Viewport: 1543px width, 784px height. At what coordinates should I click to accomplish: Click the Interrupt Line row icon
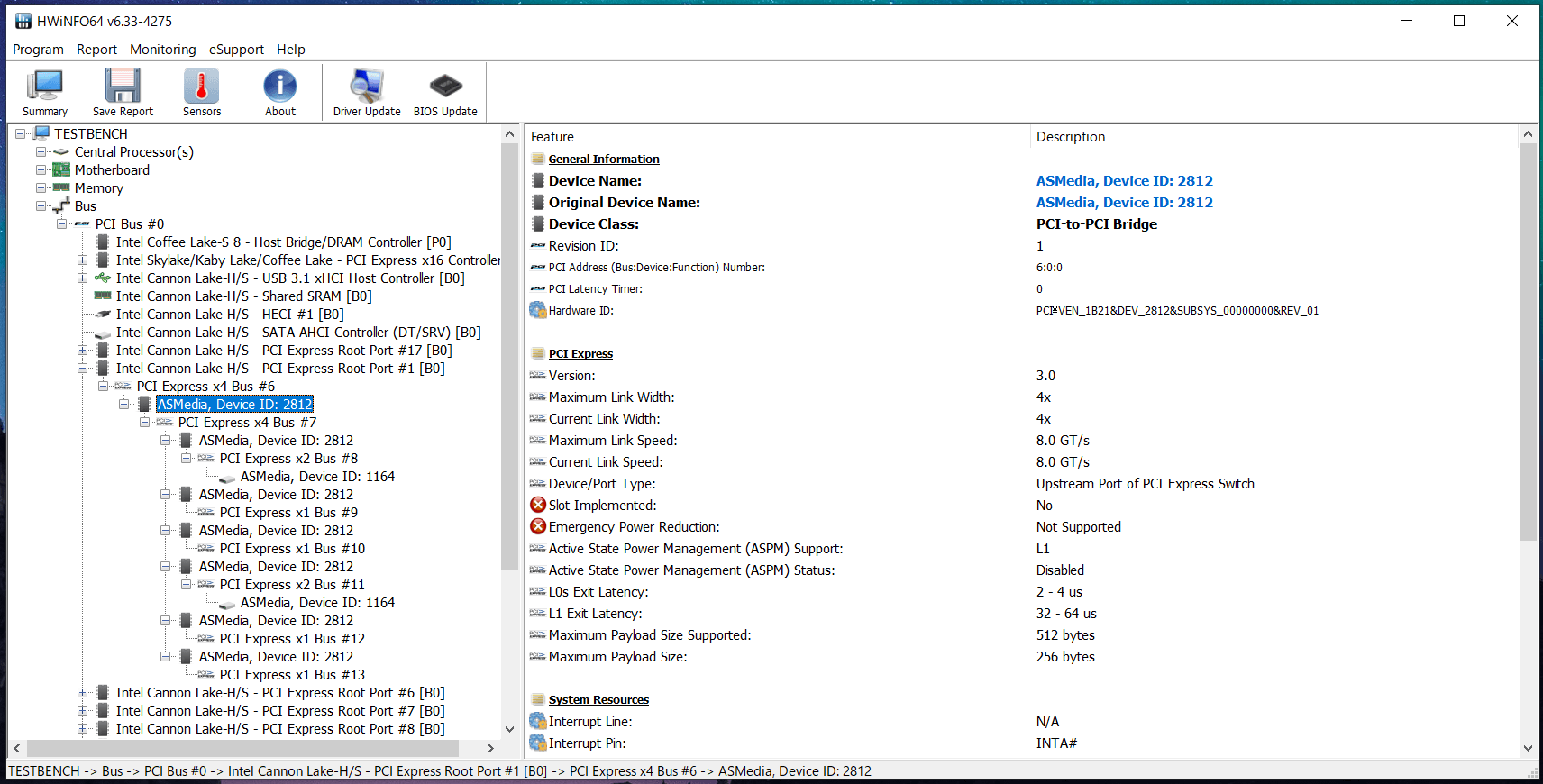538,721
